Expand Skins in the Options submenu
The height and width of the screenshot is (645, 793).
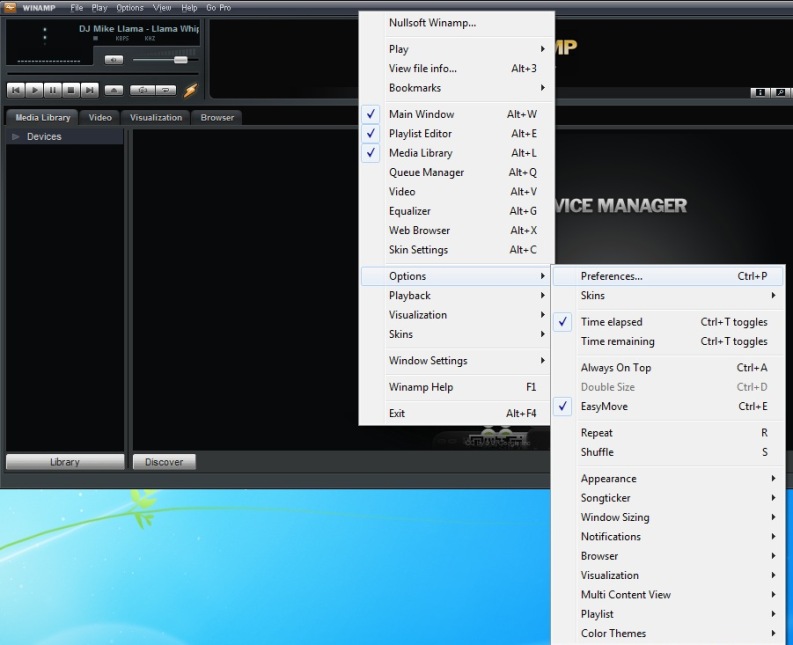(668, 295)
